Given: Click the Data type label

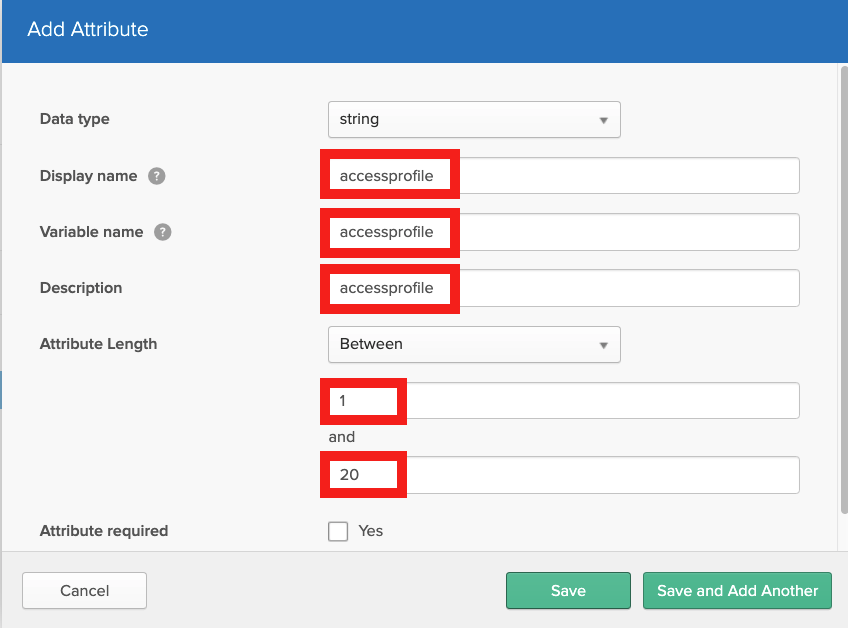Looking at the screenshot, I should tap(74, 119).
